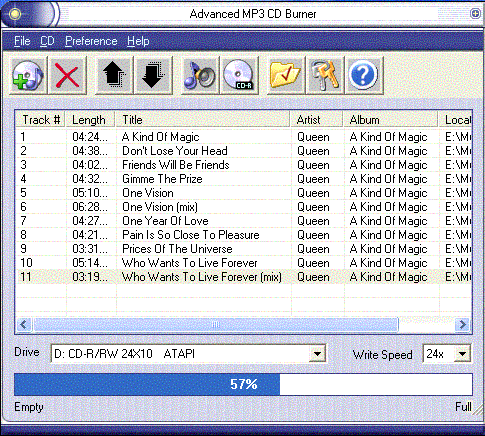Click the yellow orb in title bar

tap(15, 14)
